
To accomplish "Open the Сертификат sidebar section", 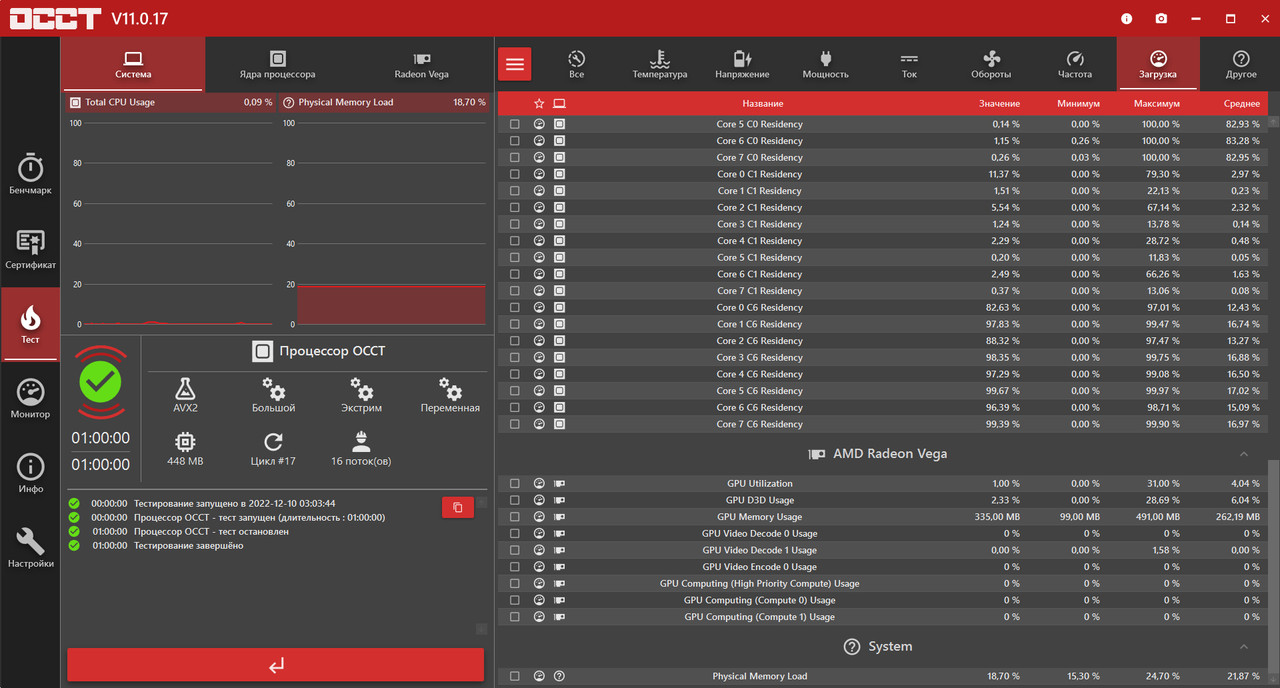I will (30, 249).
